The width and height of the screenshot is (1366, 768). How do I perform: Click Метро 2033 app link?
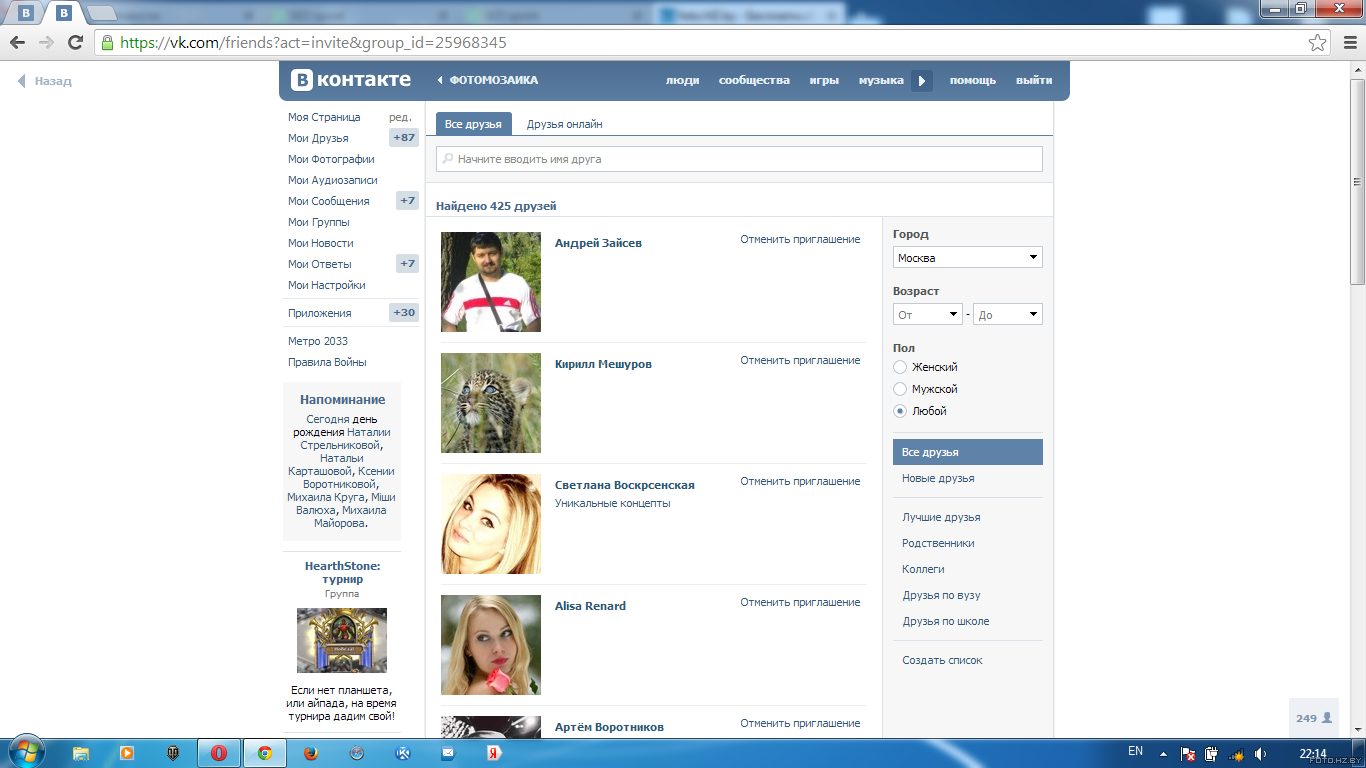click(x=318, y=341)
